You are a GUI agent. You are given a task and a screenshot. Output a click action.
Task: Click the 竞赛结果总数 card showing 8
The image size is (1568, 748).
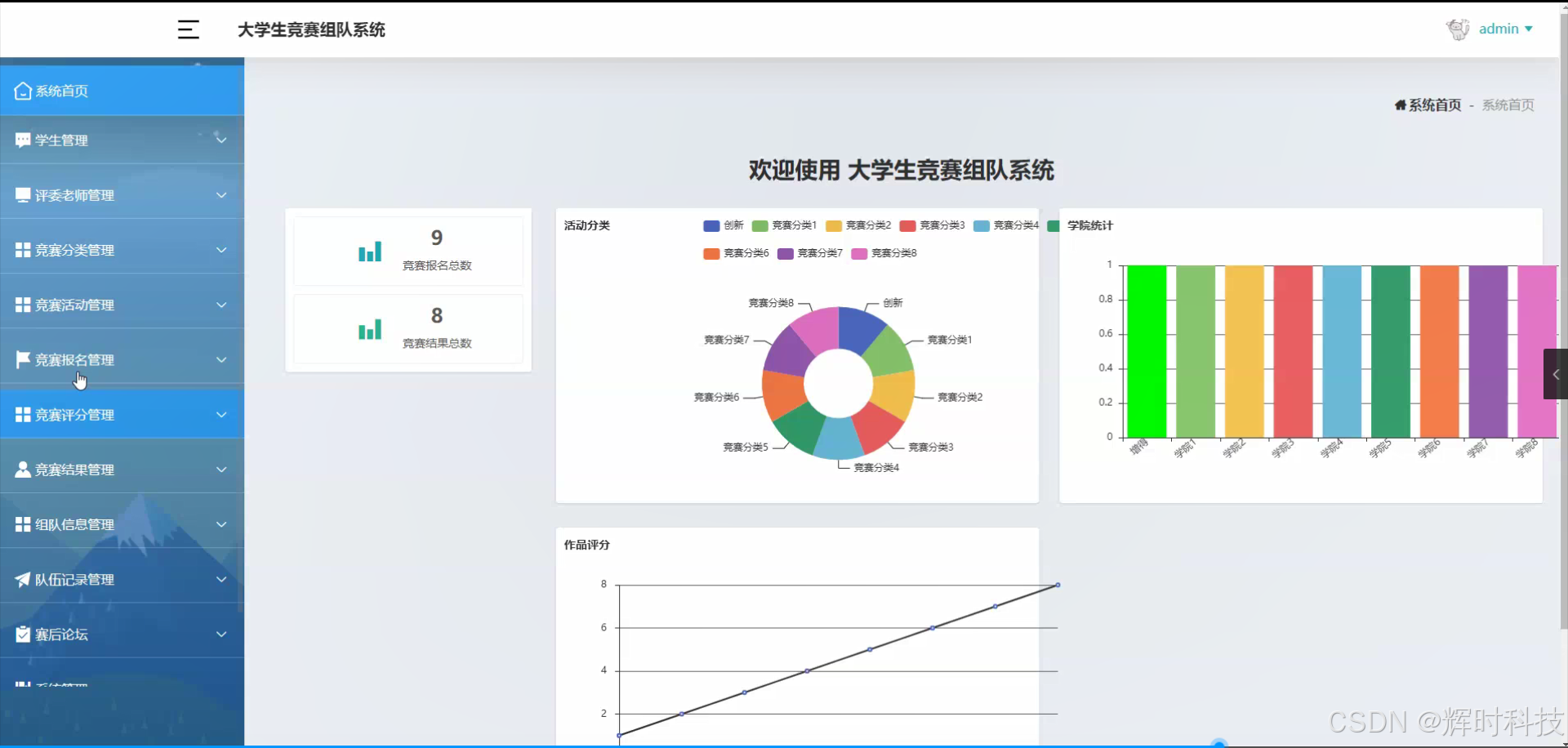408,329
